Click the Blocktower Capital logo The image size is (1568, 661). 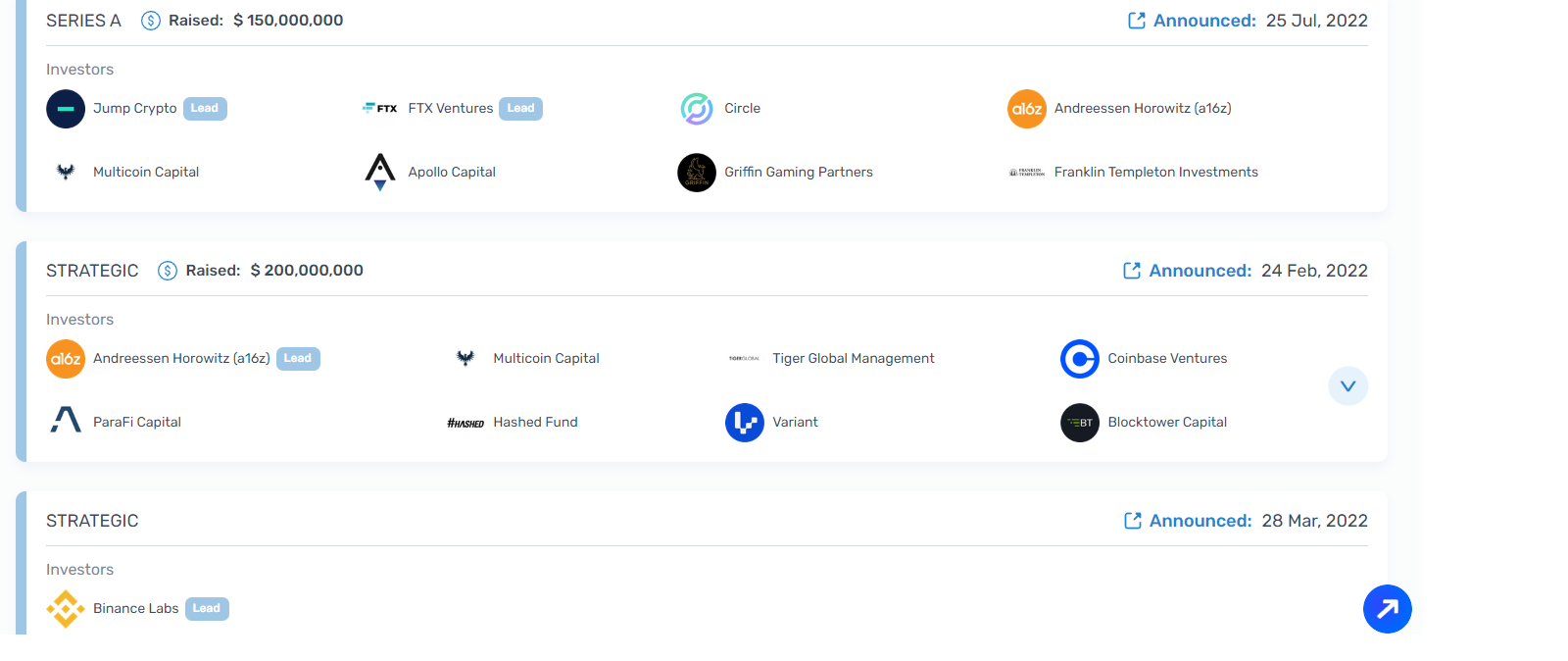point(1080,423)
